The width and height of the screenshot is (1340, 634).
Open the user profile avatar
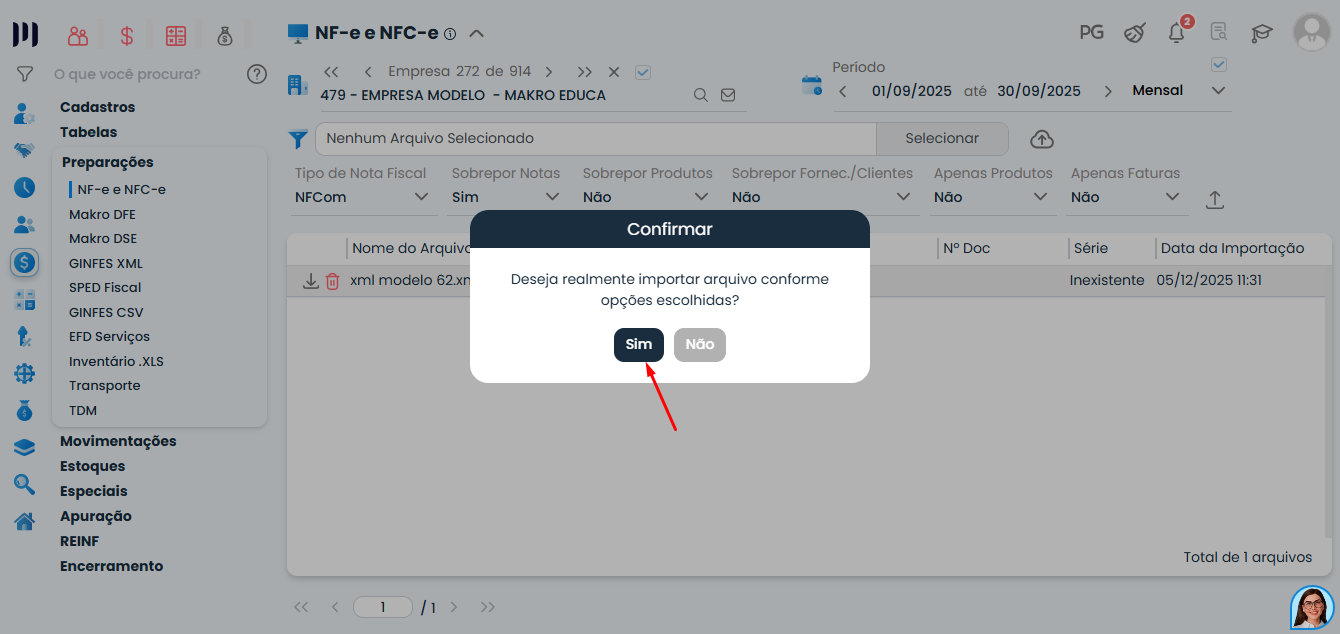click(x=1311, y=32)
